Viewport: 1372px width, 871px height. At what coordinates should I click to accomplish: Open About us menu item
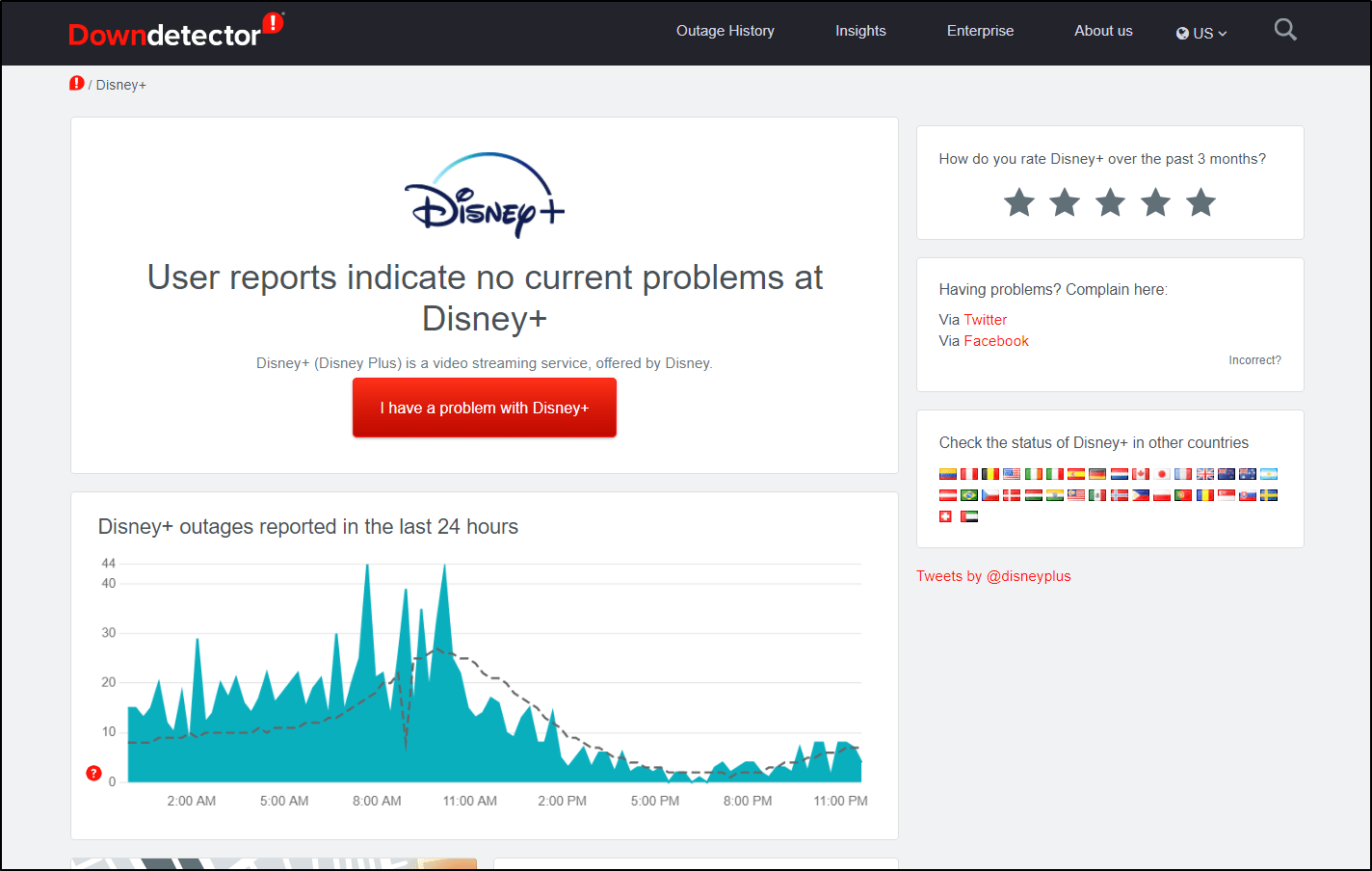pos(1103,31)
